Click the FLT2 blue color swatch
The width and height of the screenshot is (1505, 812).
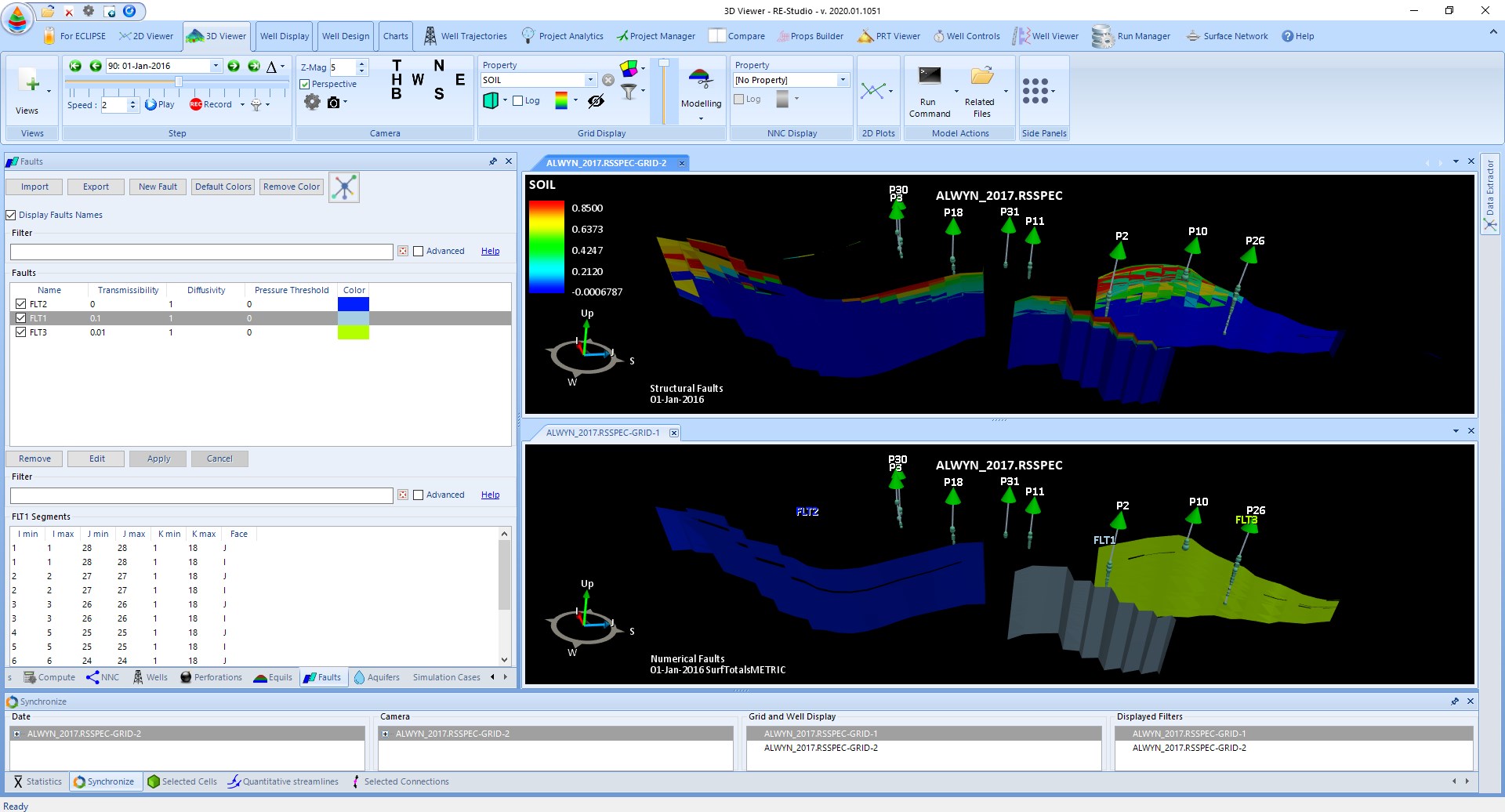coord(353,304)
